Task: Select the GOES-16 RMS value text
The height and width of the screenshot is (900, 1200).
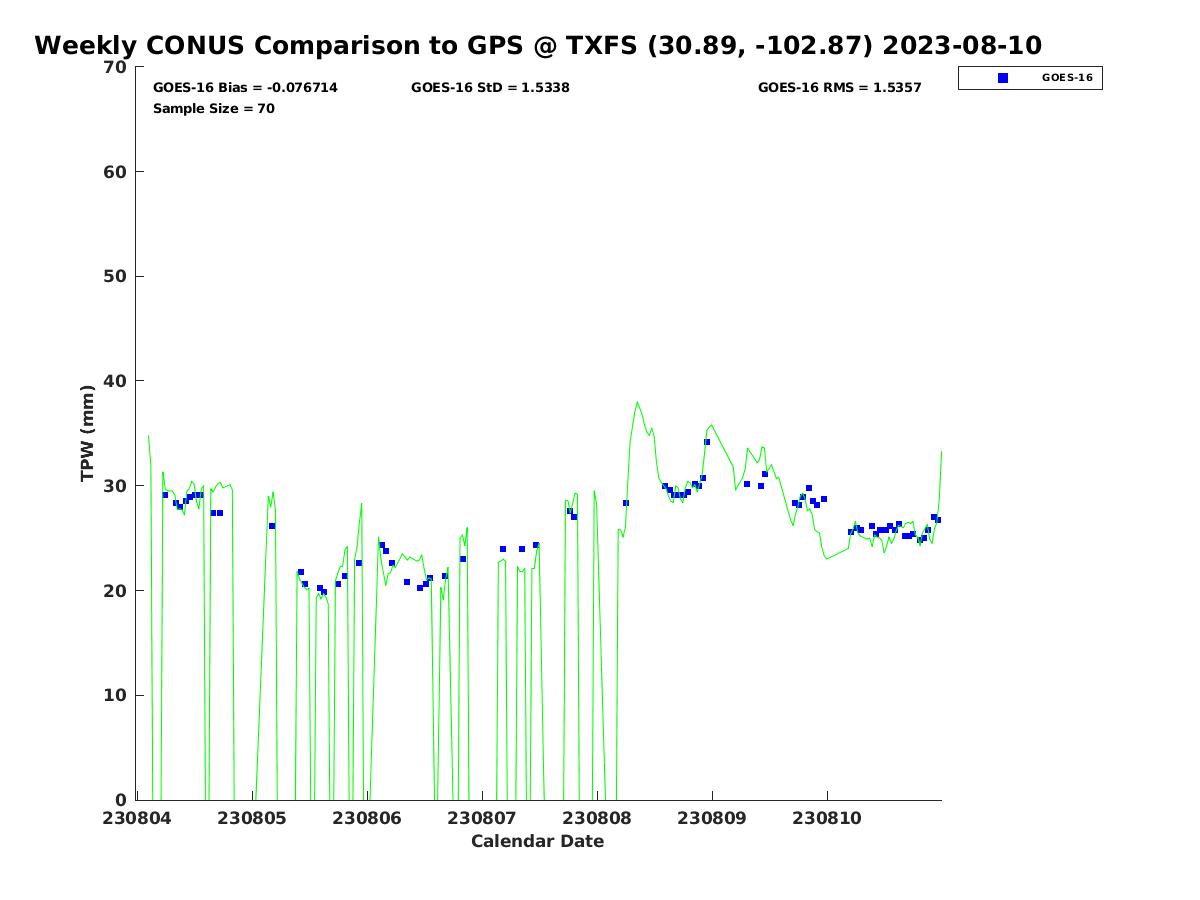Action: (839, 88)
